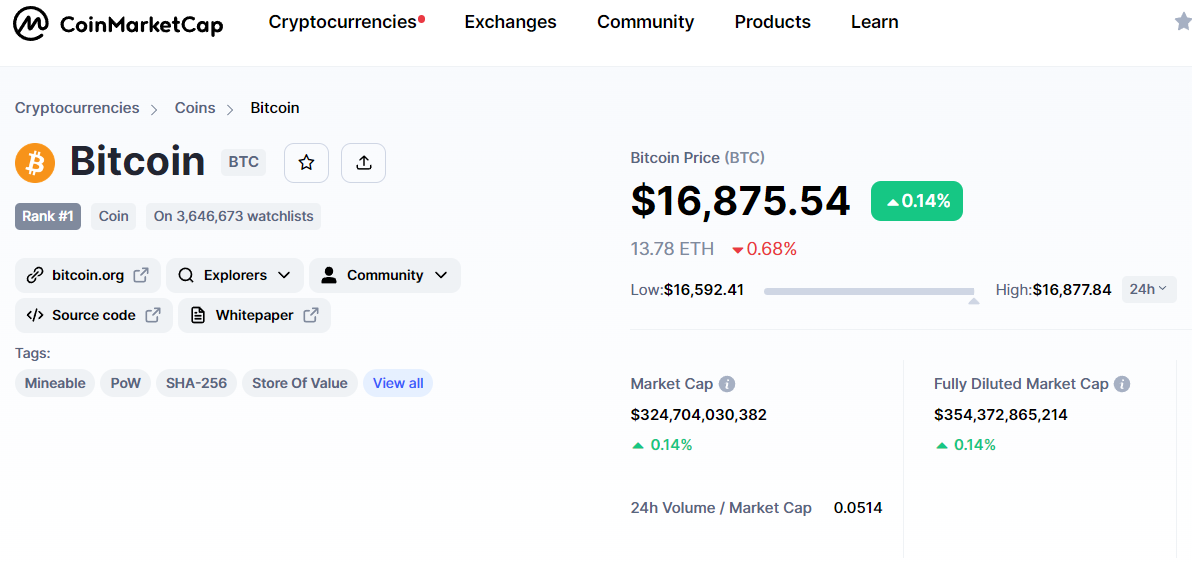Open the Products menu
The image size is (1192, 563).
pyautogui.click(x=772, y=22)
